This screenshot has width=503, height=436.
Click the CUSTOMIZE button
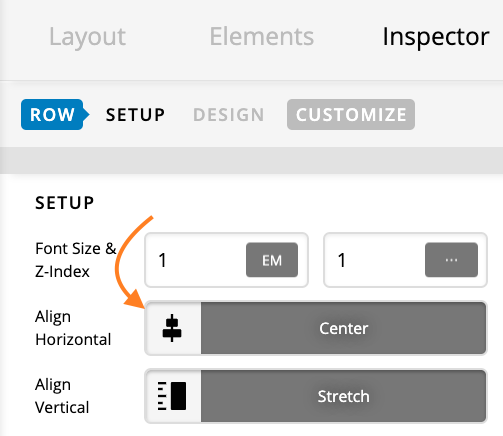351,114
